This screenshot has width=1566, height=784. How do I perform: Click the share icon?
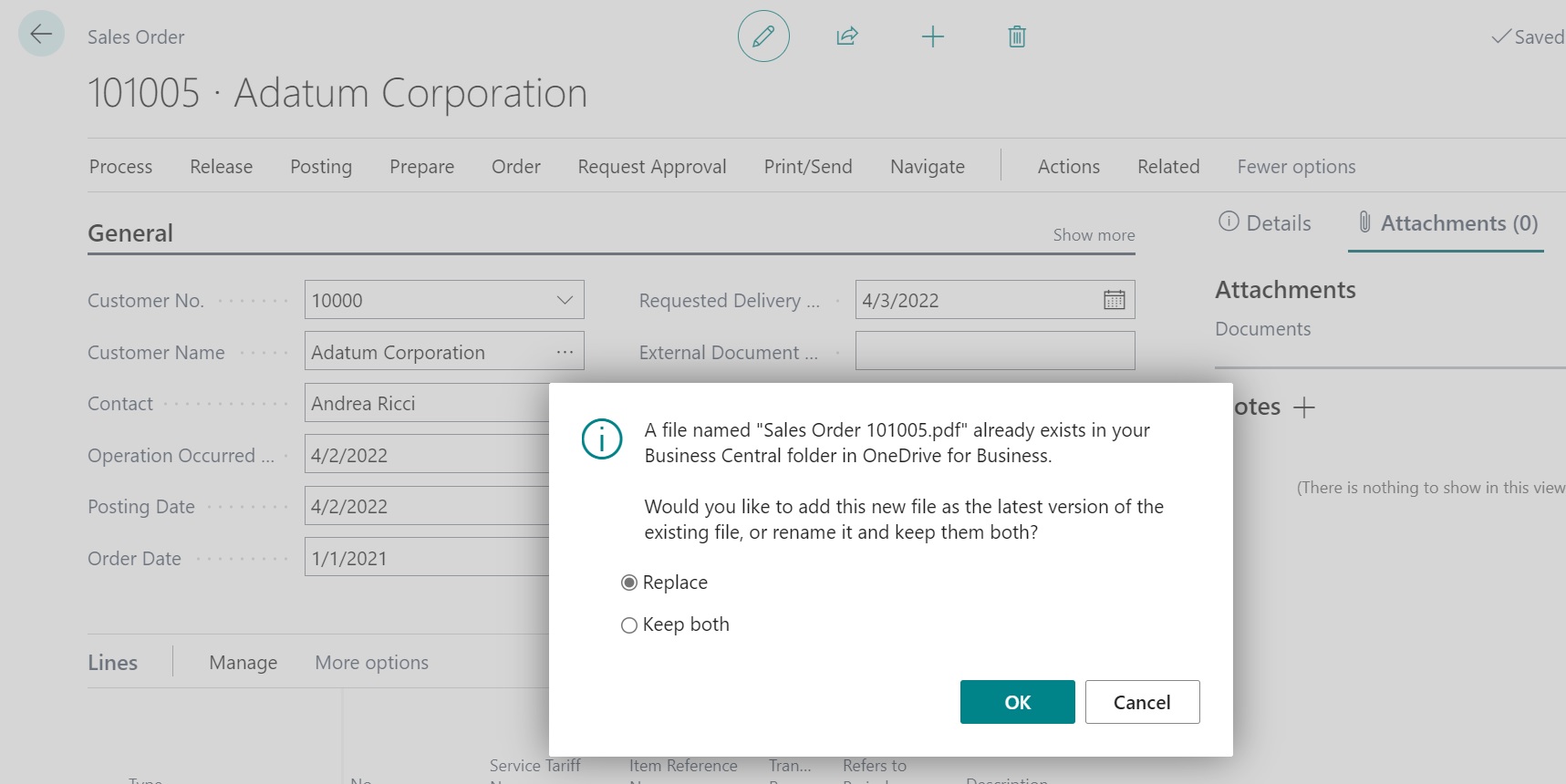[847, 36]
